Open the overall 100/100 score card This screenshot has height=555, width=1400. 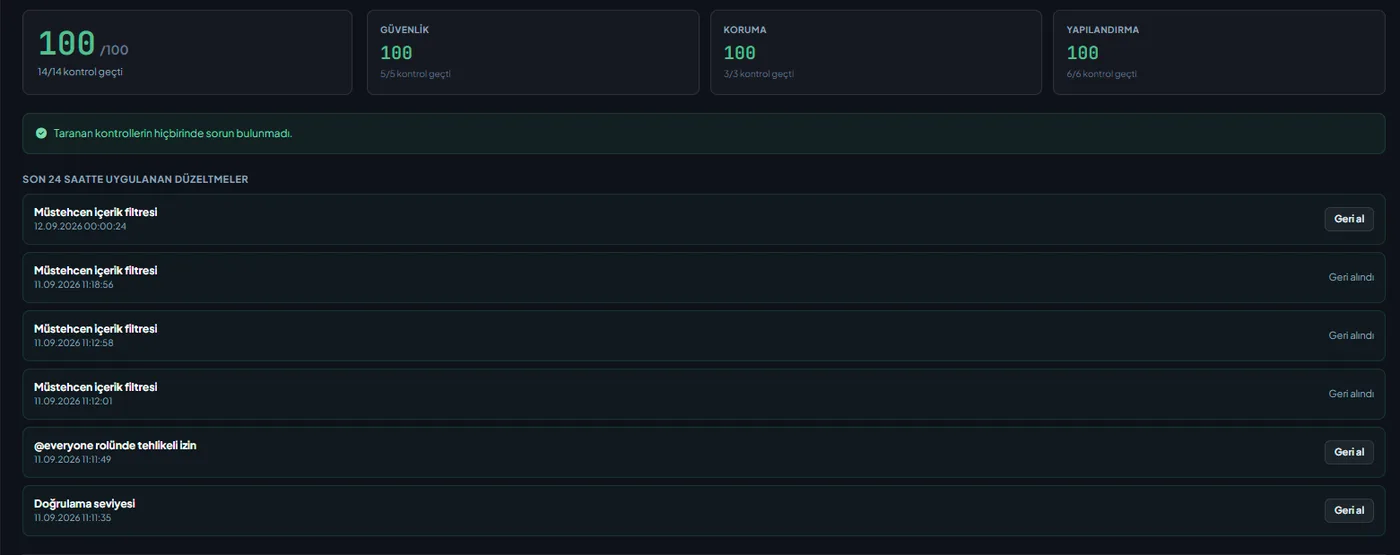pyautogui.click(x=187, y=52)
